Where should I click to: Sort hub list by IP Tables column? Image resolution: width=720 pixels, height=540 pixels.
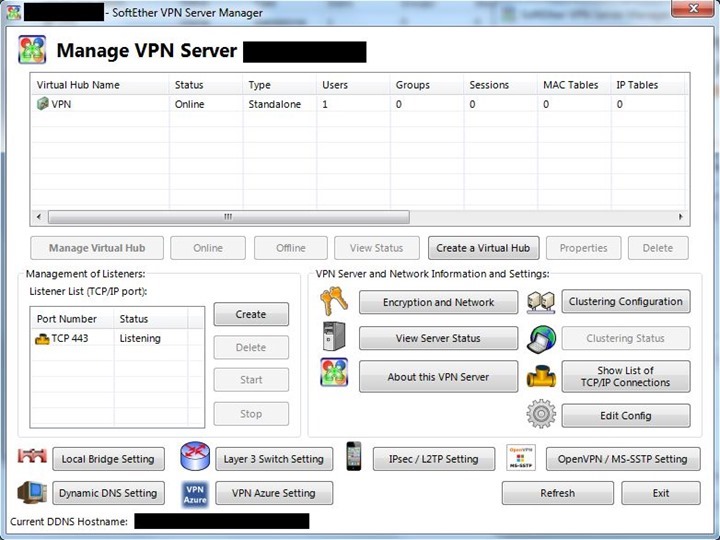(x=648, y=84)
